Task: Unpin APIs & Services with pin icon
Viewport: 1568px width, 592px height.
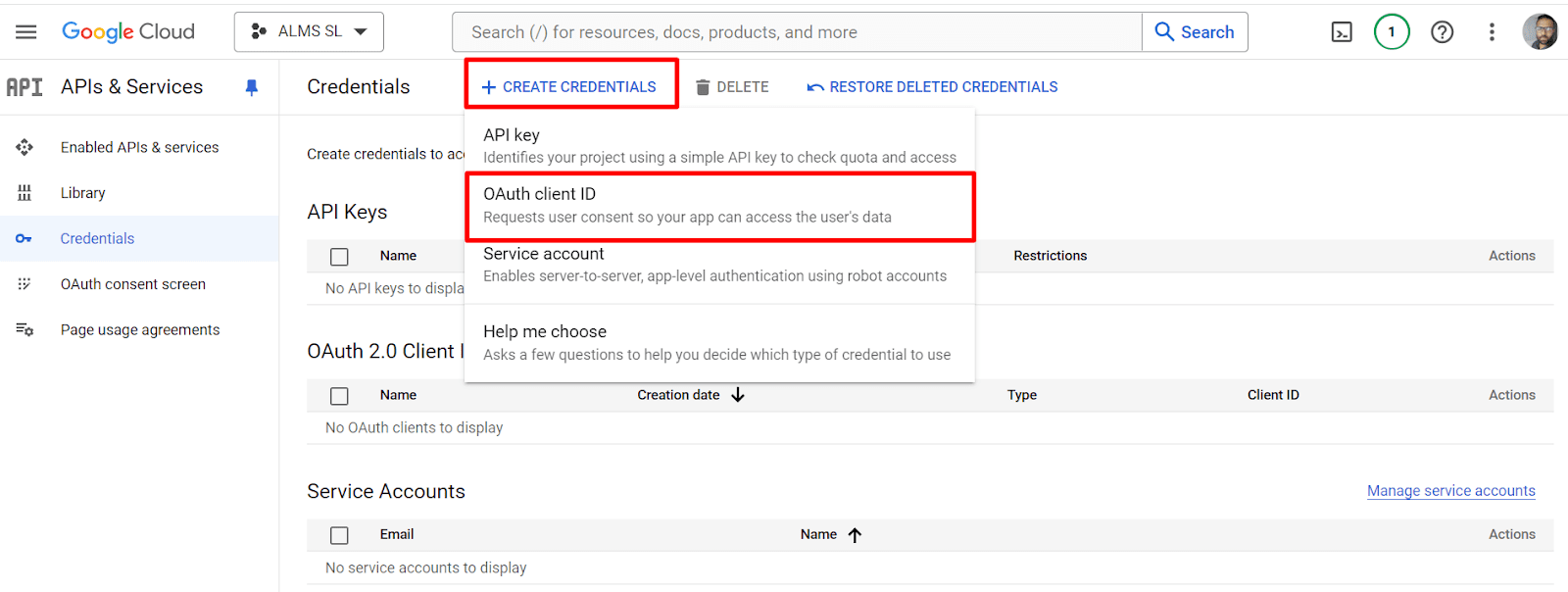Action: click(x=252, y=87)
